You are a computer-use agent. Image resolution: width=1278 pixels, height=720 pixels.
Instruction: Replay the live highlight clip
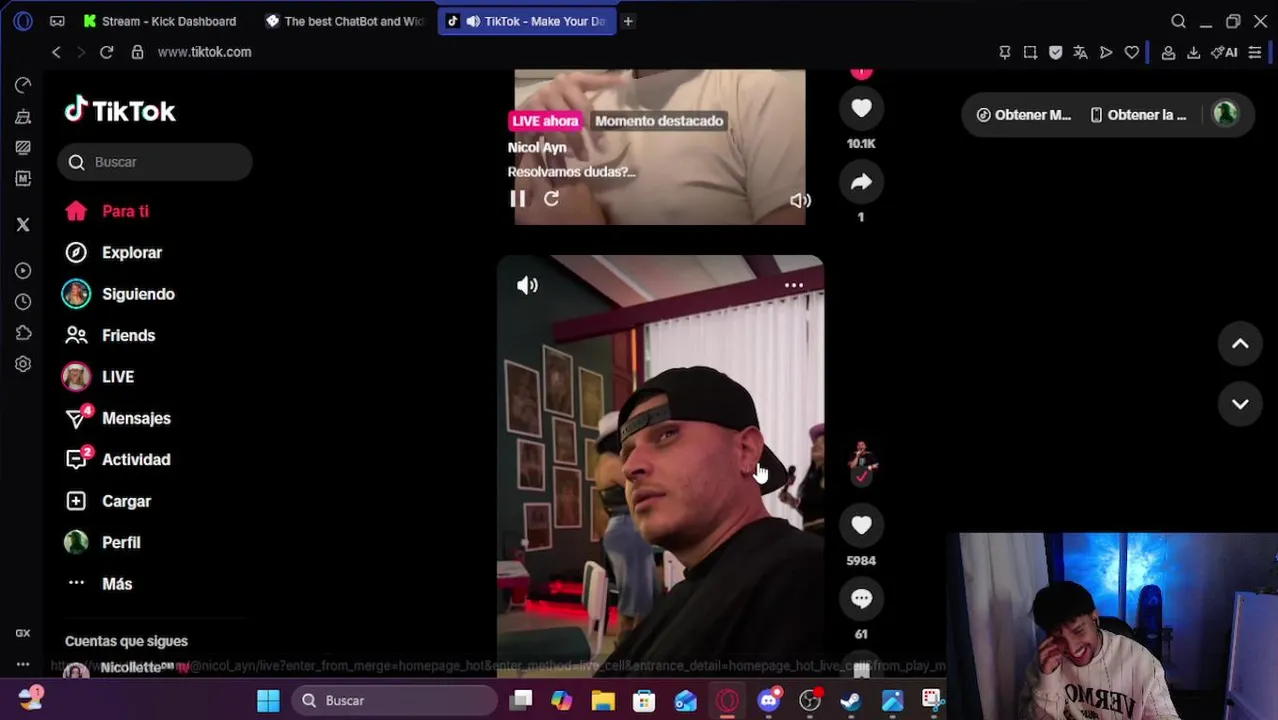[551, 198]
